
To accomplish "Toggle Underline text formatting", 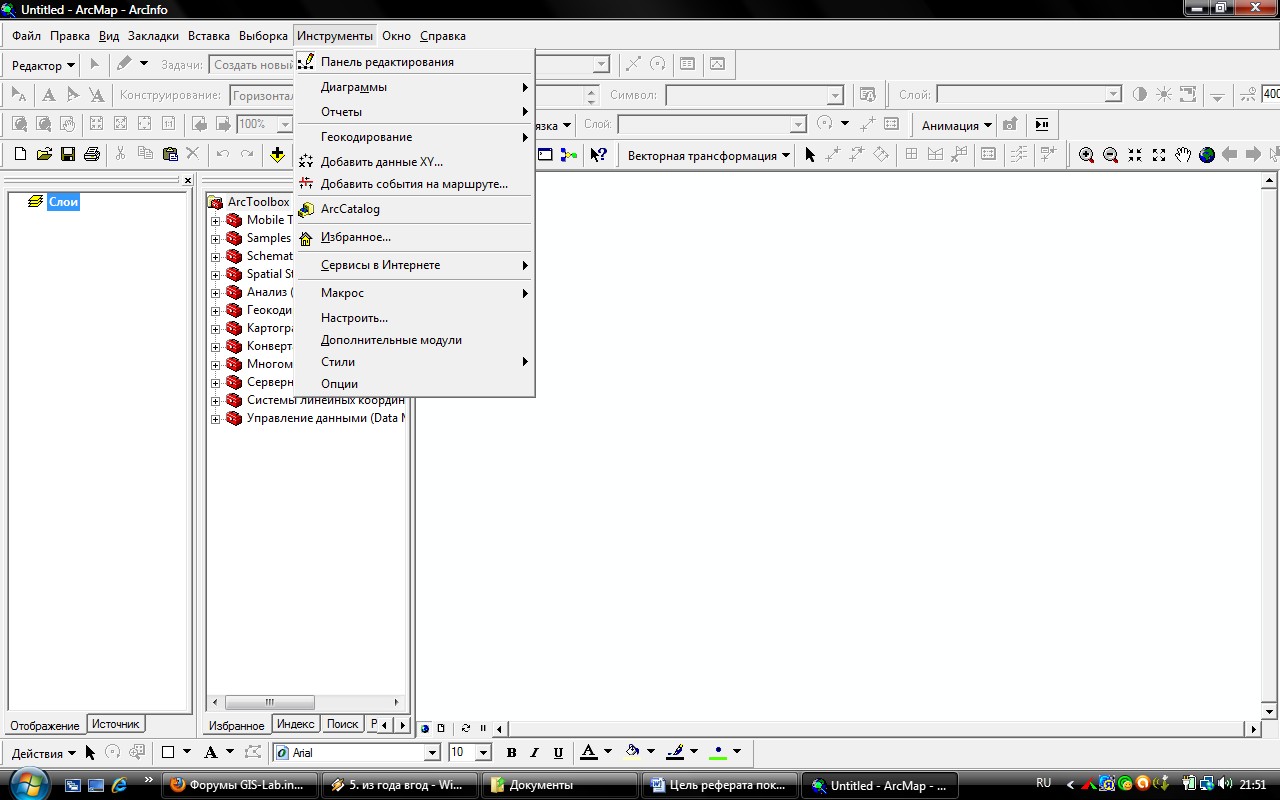I will pyautogui.click(x=558, y=753).
